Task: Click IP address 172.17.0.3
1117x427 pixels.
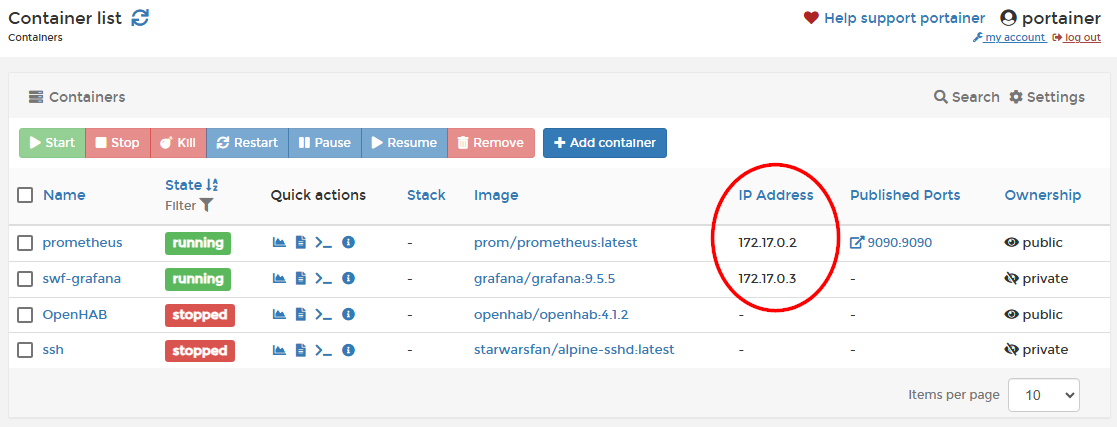Action: point(767,279)
